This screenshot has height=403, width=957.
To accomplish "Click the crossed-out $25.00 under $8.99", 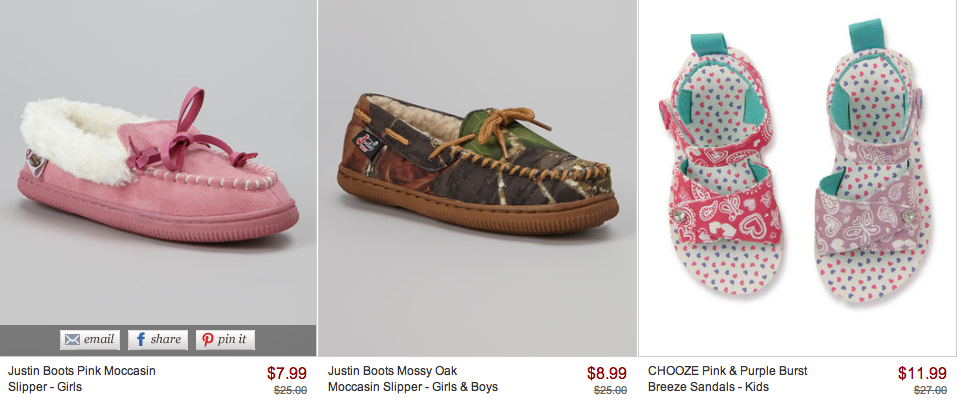I will (x=610, y=390).
